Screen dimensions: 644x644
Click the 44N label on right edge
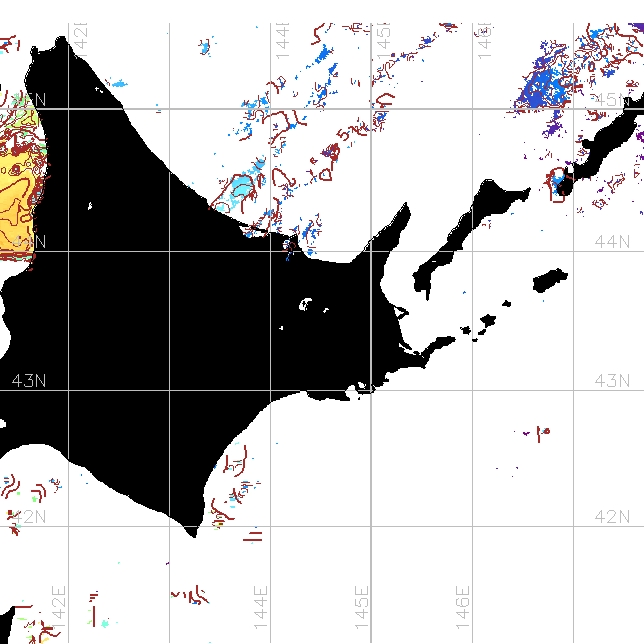(x=612, y=241)
